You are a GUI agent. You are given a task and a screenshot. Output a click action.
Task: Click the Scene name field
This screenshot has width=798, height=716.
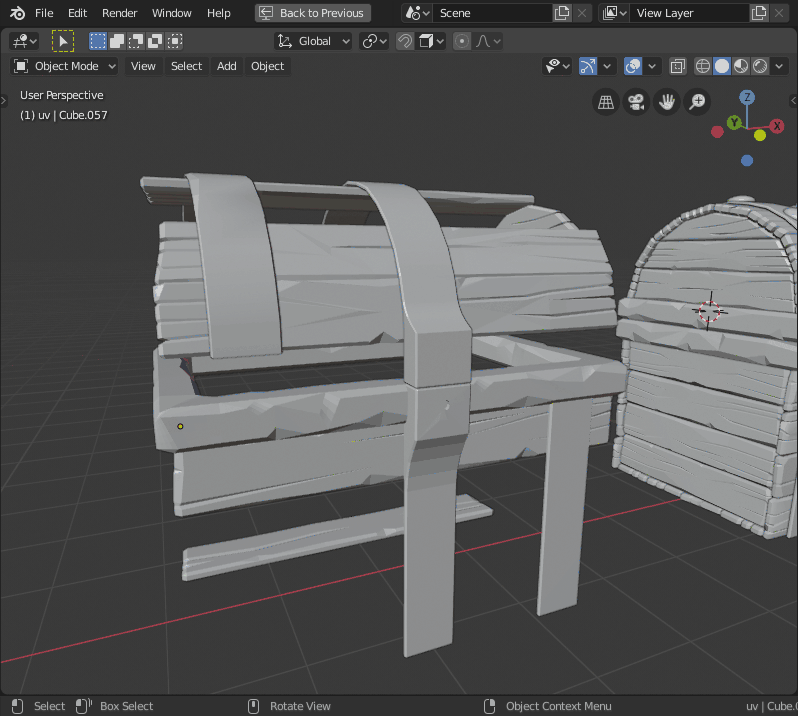[492, 13]
